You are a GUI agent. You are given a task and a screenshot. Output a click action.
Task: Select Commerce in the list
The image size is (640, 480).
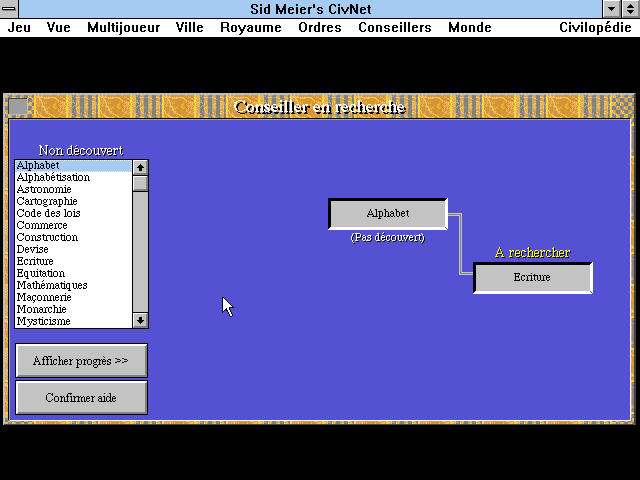(73, 225)
